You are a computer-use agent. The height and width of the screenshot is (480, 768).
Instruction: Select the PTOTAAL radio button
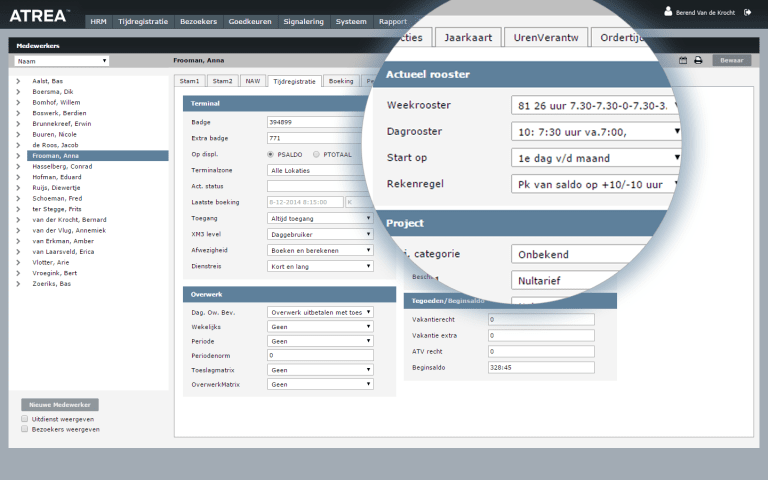coord(316,154)
